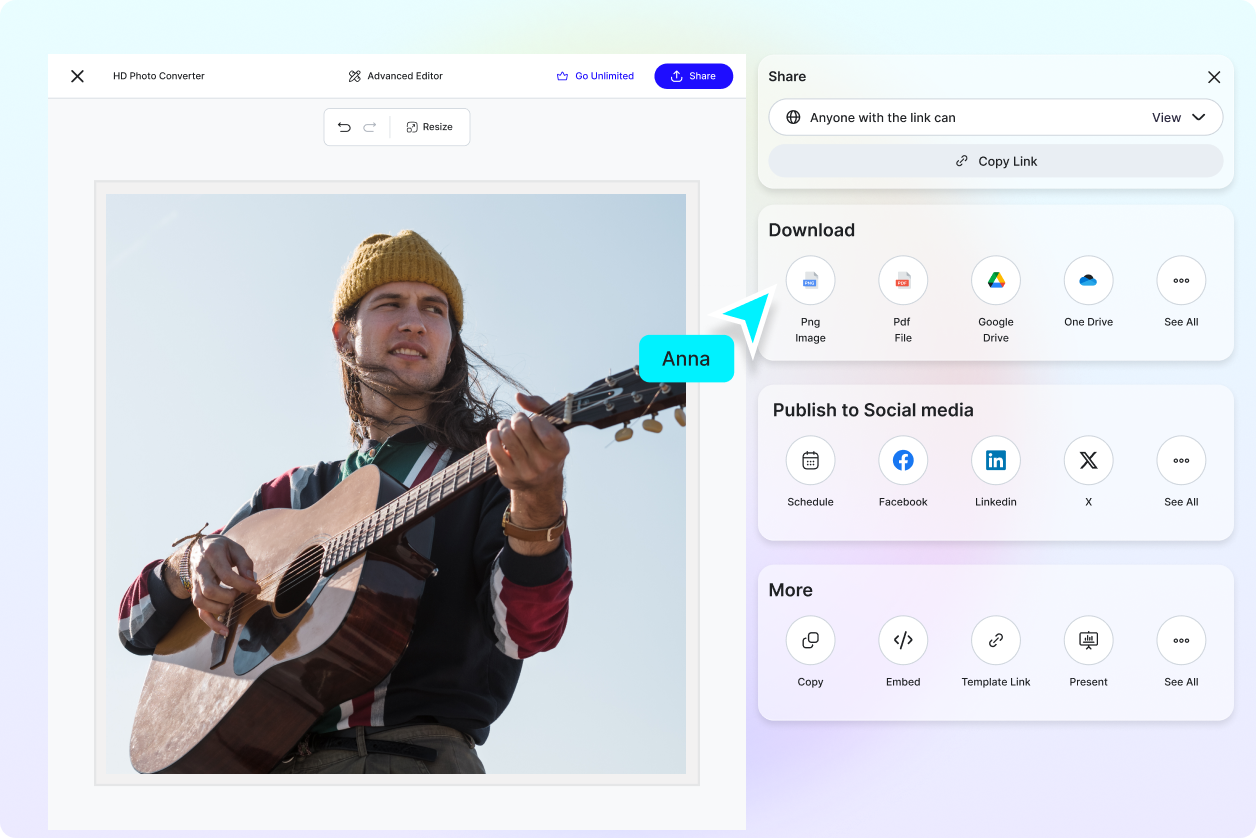See All social media publishing options
Image resolution: width=1256 pixels, height=838 pixels.
tap(1181, 461)
